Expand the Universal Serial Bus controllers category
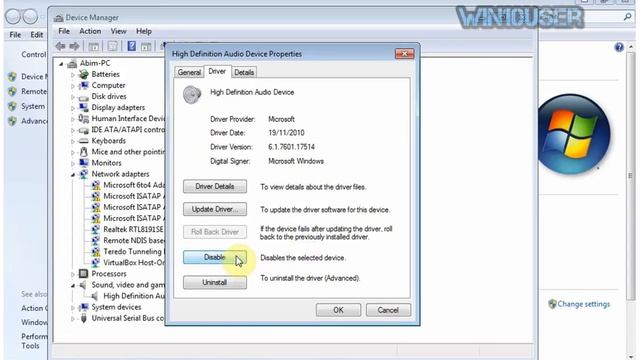The height and width of the screenshot is (360, 640). click(x=73, y=319)
